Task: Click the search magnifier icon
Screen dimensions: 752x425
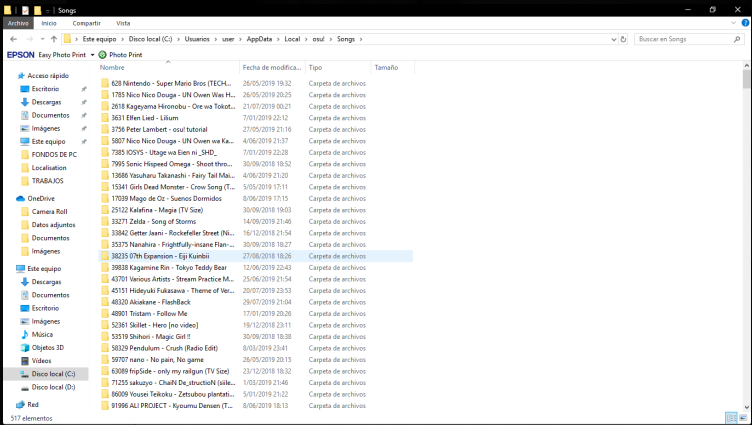Action: point(737,39)
